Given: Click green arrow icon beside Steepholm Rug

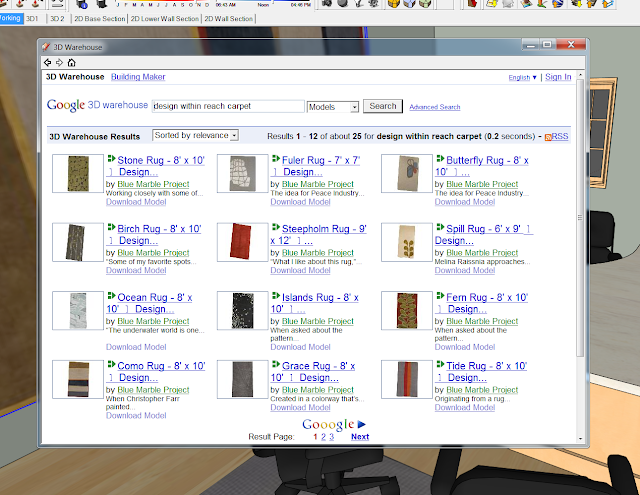Looking at the screenshot, I should [x=276, y=227].
